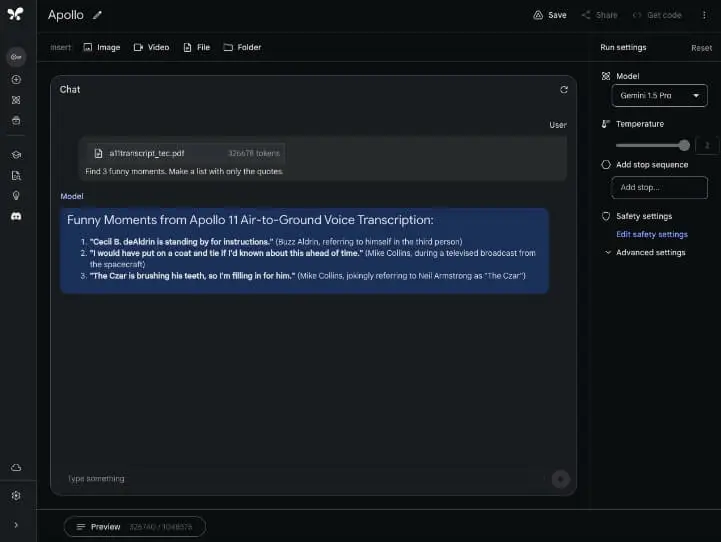Reset the run settings
The image size is (721, 542).
(x=701, y=48)
